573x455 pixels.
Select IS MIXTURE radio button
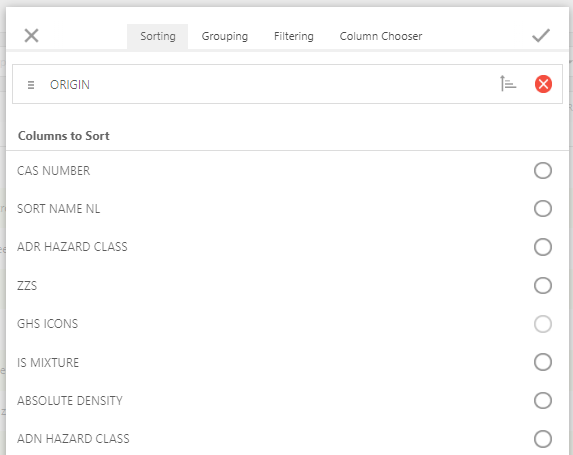(543, 362)
